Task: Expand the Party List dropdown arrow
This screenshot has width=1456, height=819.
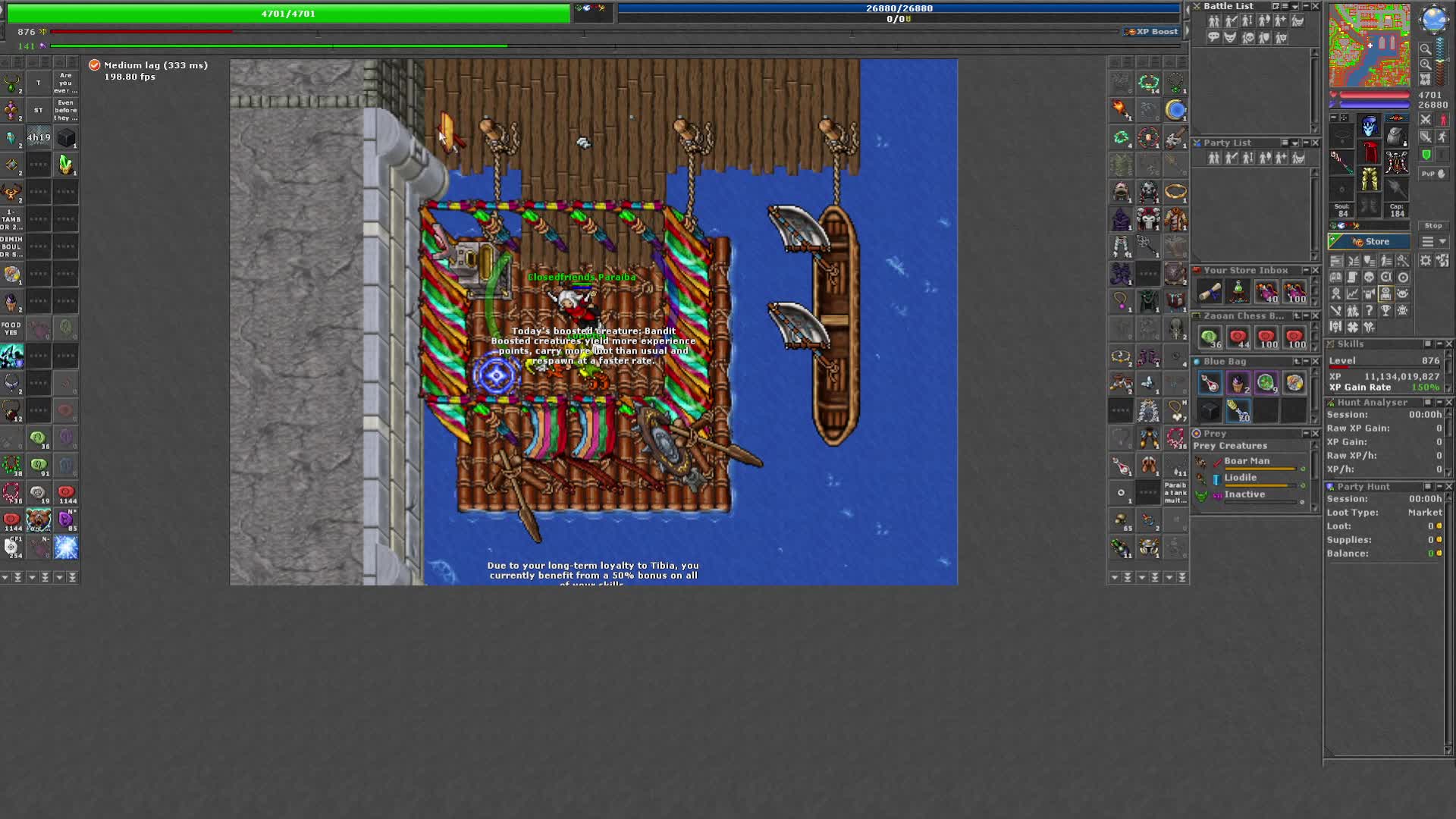Action: pyautogui.click(x=1295, y=143)
